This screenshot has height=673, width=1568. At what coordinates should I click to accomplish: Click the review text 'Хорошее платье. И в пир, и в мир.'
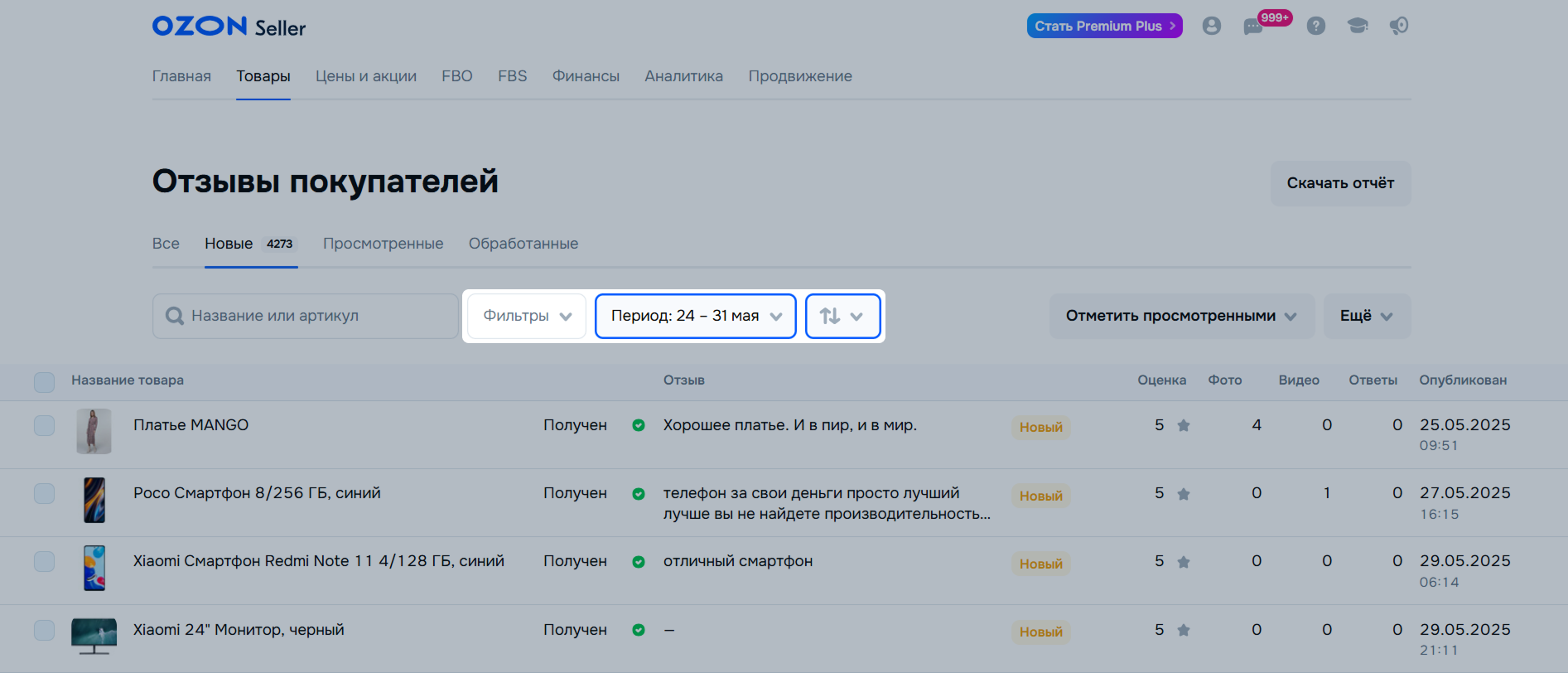click(x=790, y=425)
